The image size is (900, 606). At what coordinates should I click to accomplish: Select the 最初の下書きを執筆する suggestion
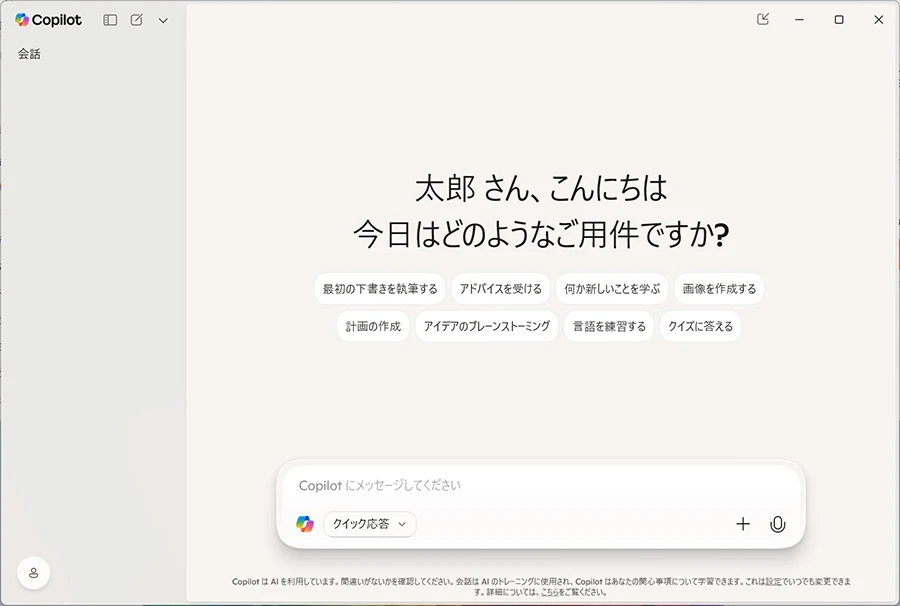coord(380,289)
